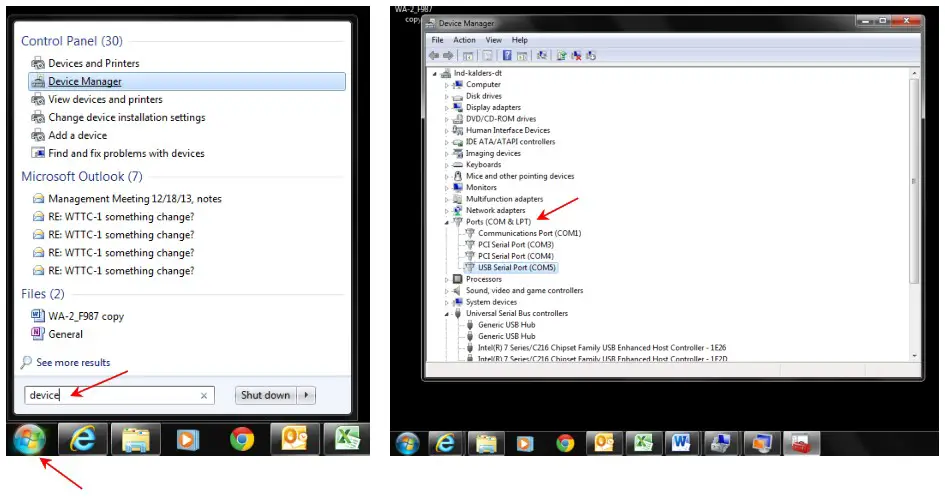
Task: Open Excel in taskbar below Device Manager window
Action: click(642, 443)
